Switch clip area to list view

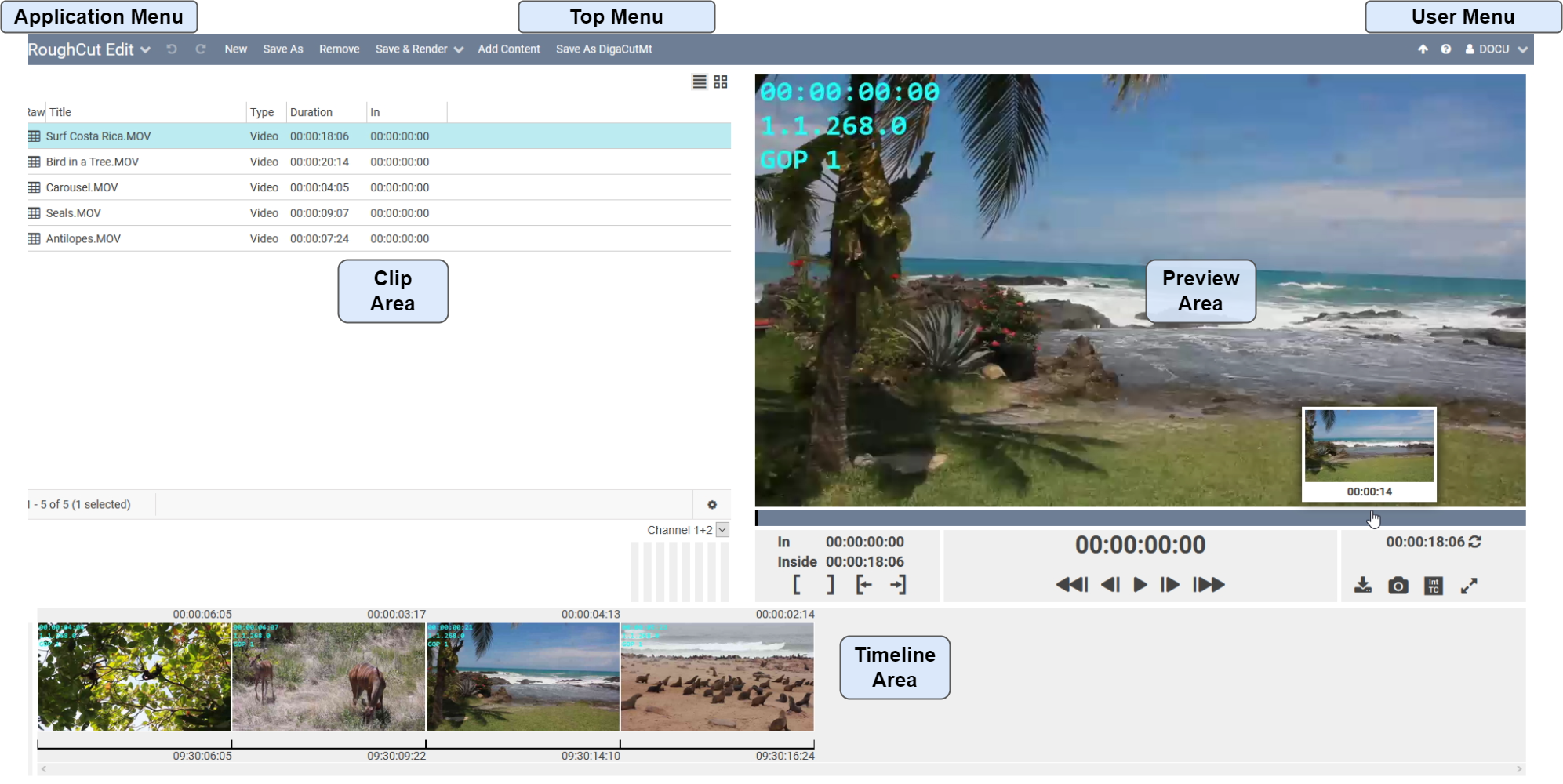coord(700,82)
